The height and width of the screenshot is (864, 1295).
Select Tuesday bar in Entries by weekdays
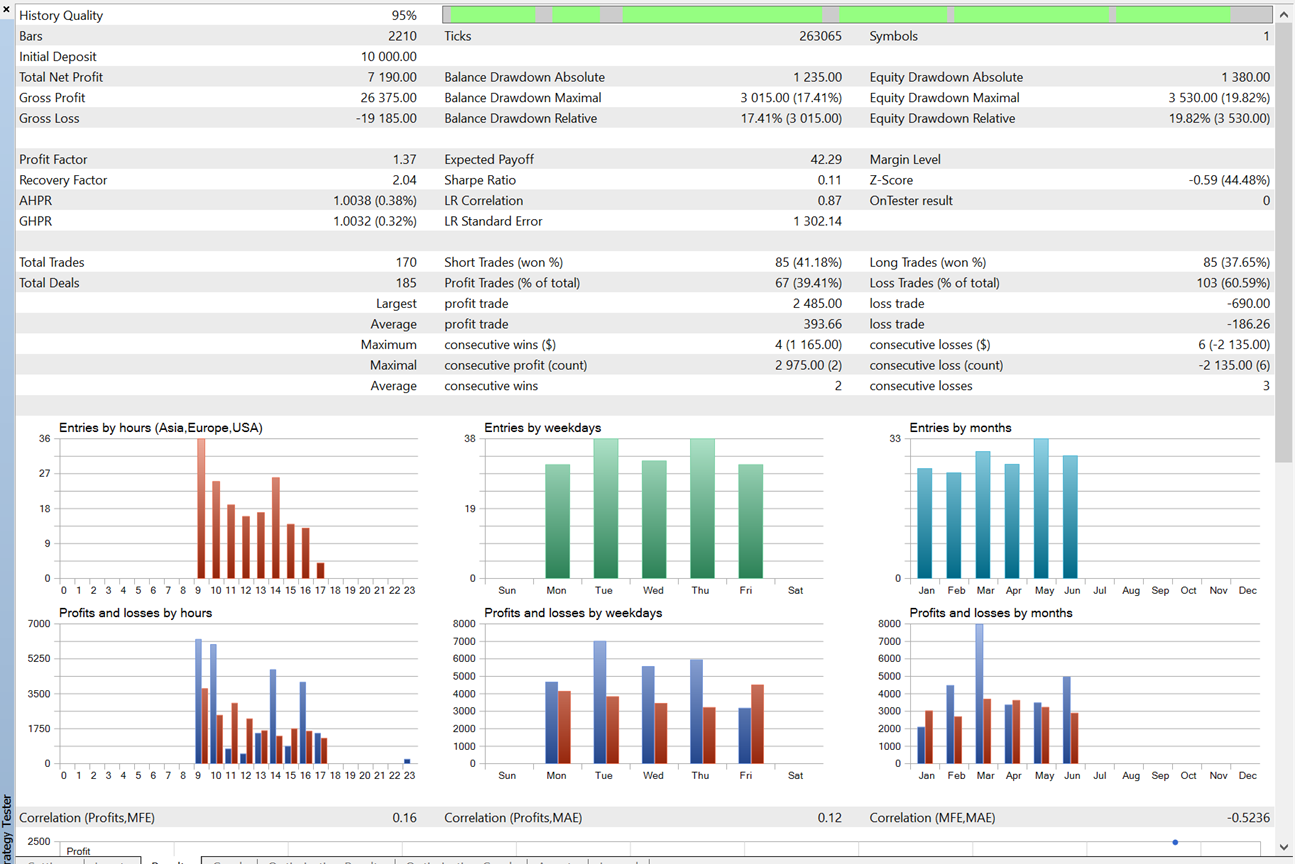(605, 508)
